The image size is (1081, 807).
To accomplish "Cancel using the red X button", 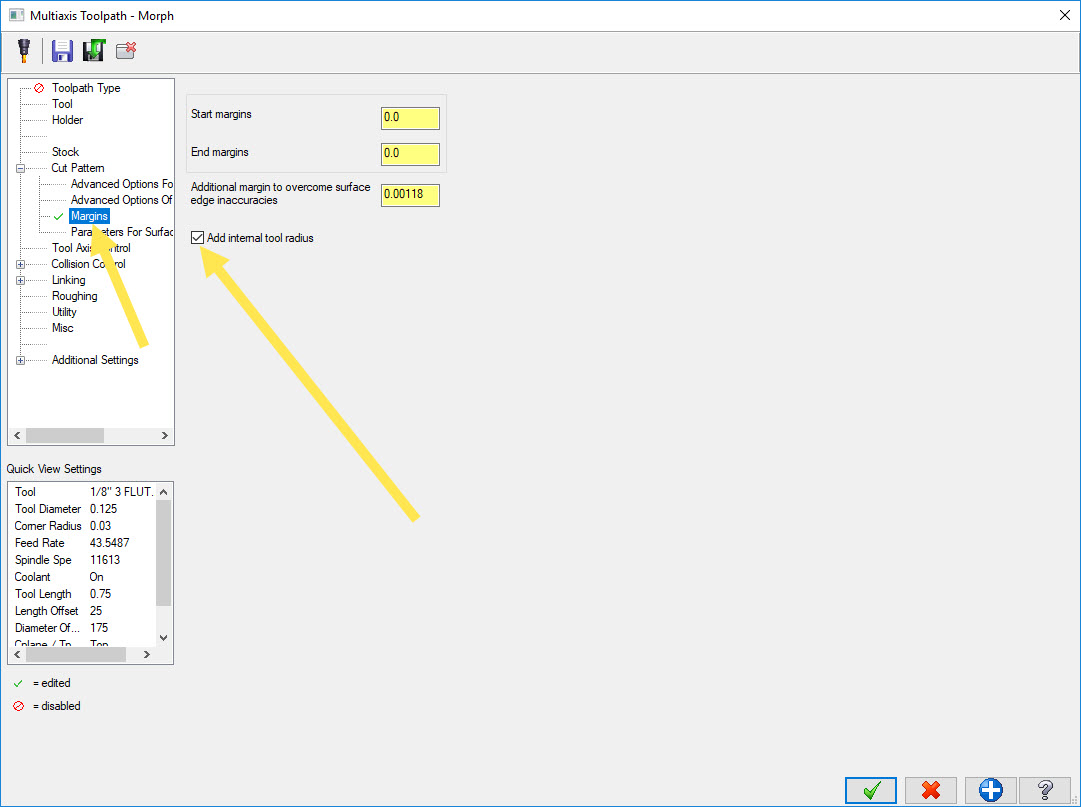I will click(931, 790).
